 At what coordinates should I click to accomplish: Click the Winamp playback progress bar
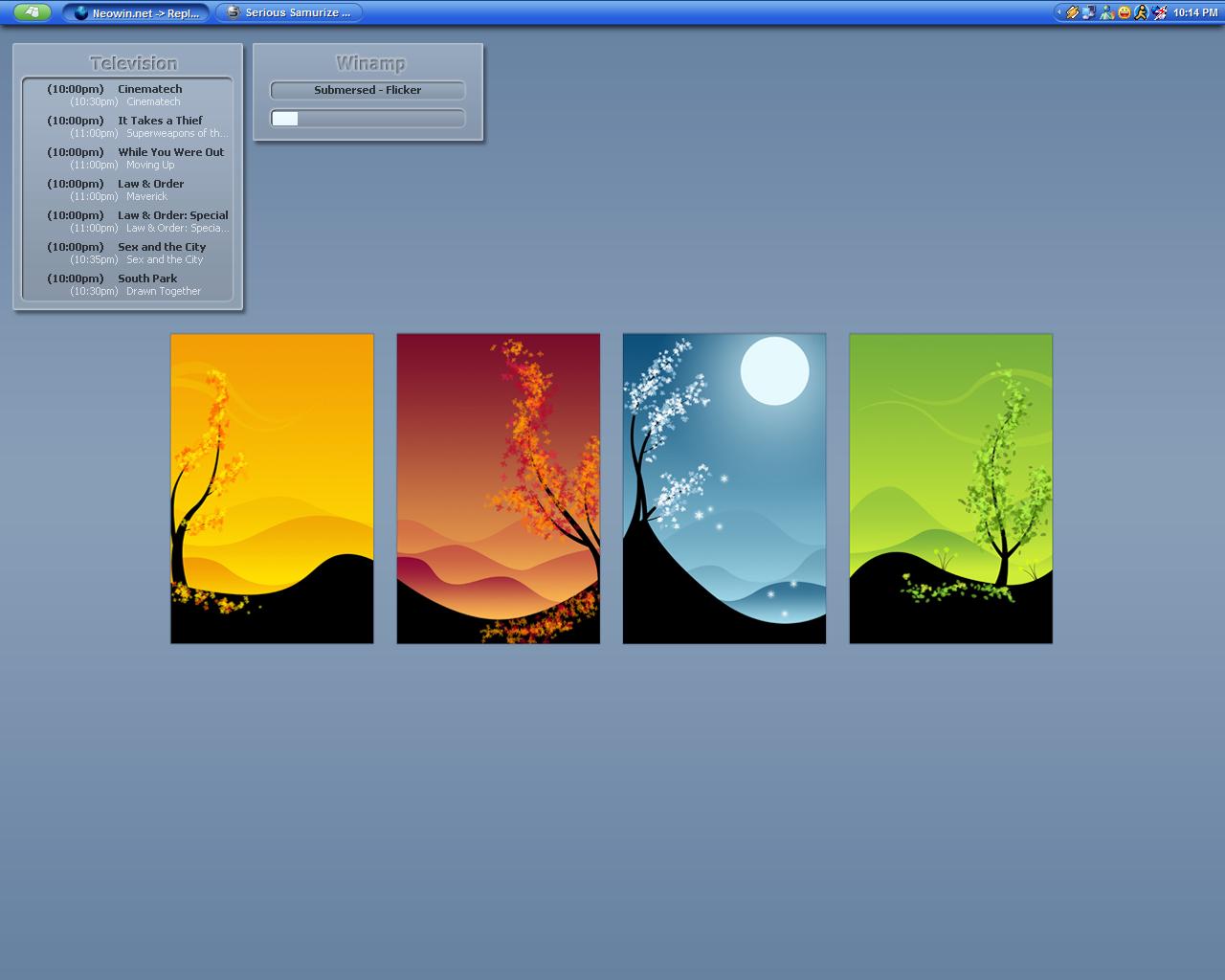click(x=367, y=118)
